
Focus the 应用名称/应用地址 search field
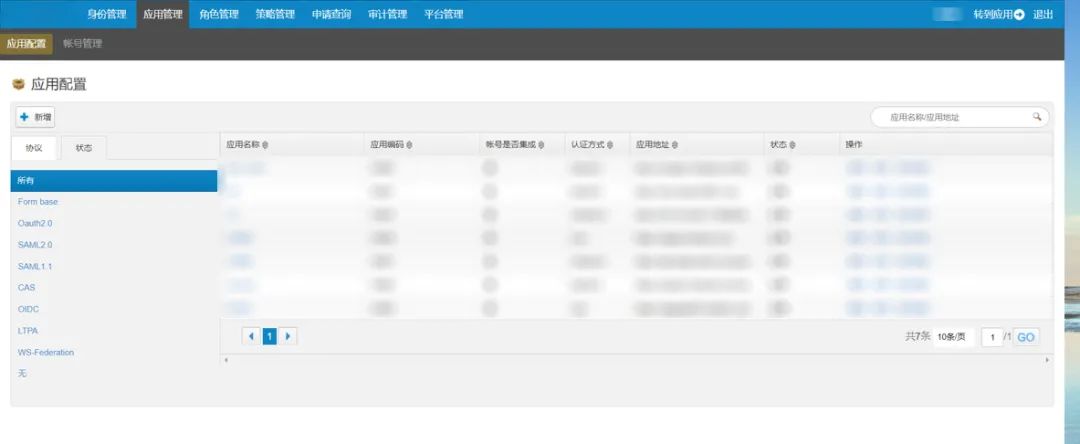(x=959, y=117)
